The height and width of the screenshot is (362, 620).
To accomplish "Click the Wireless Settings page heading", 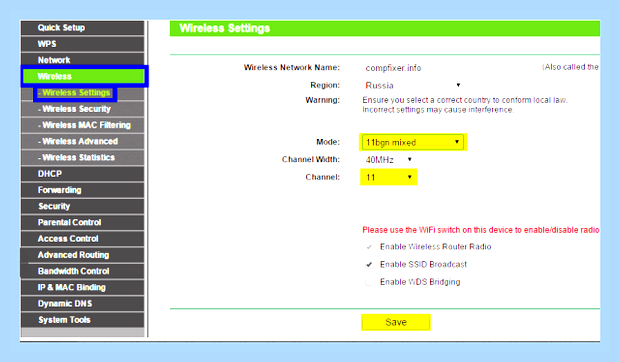I will [x=225, y=28].
